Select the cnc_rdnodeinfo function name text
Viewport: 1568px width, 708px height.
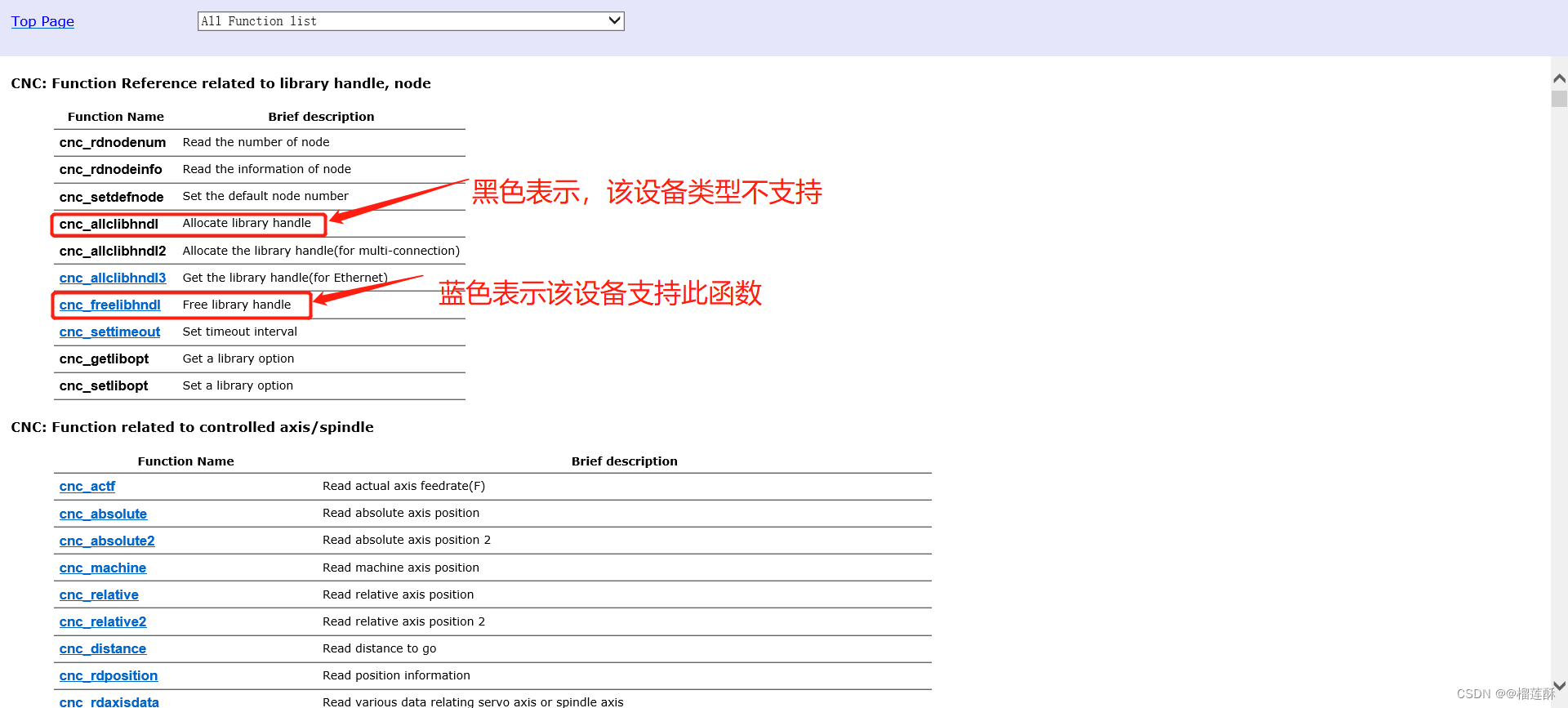pyautogui.click(x=111, y=169)
